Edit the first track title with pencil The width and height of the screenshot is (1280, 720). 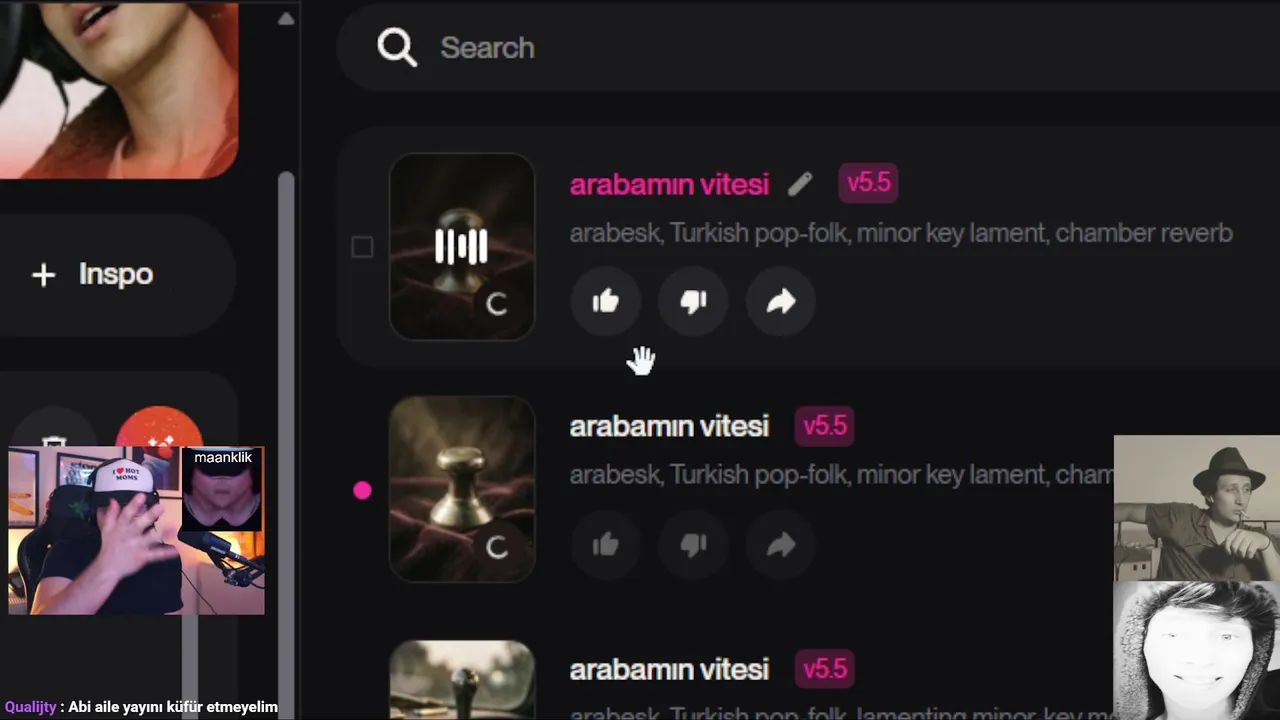[800, 184]
